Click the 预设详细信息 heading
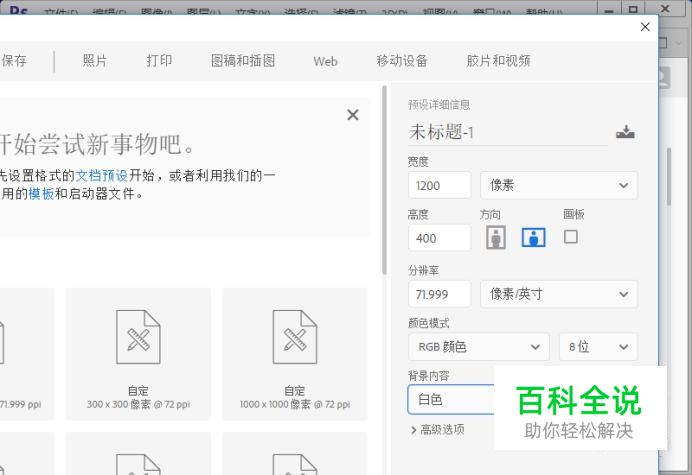The height and width of the screenshot is (475, 692). [439, 105]
